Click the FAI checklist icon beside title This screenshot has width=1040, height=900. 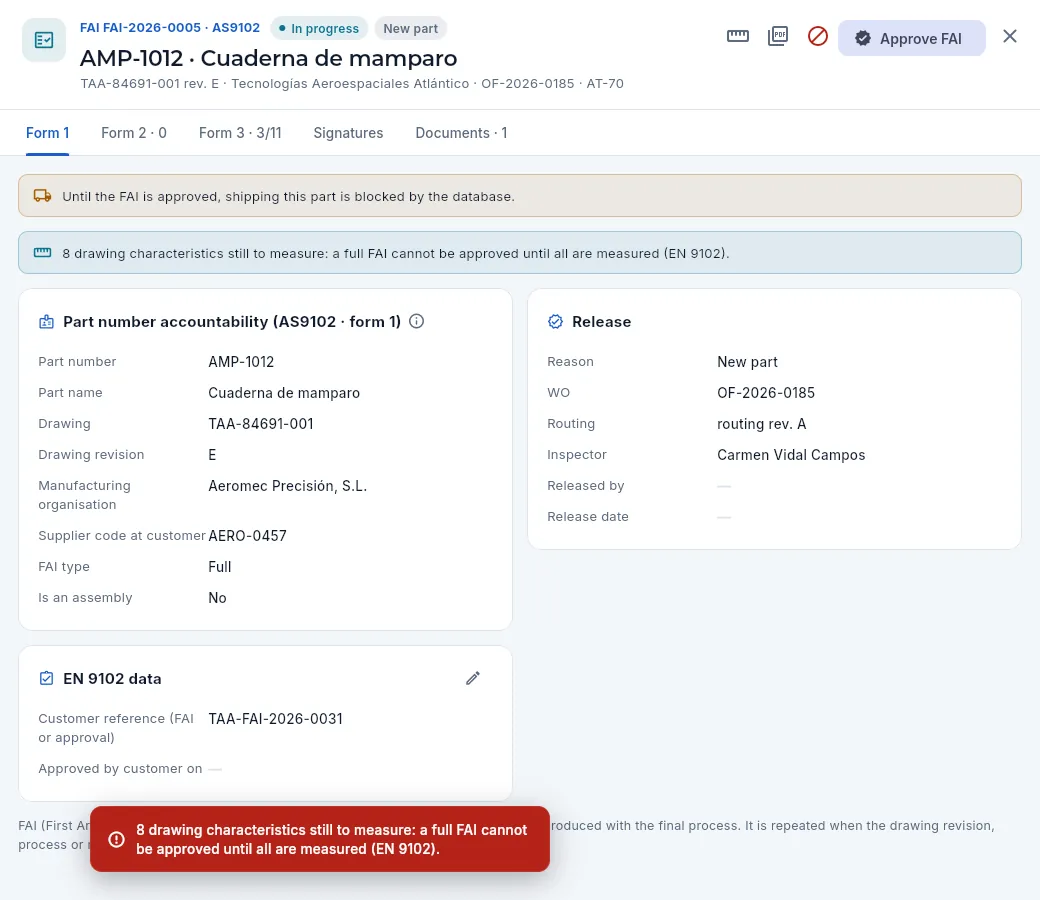[44, 40]
